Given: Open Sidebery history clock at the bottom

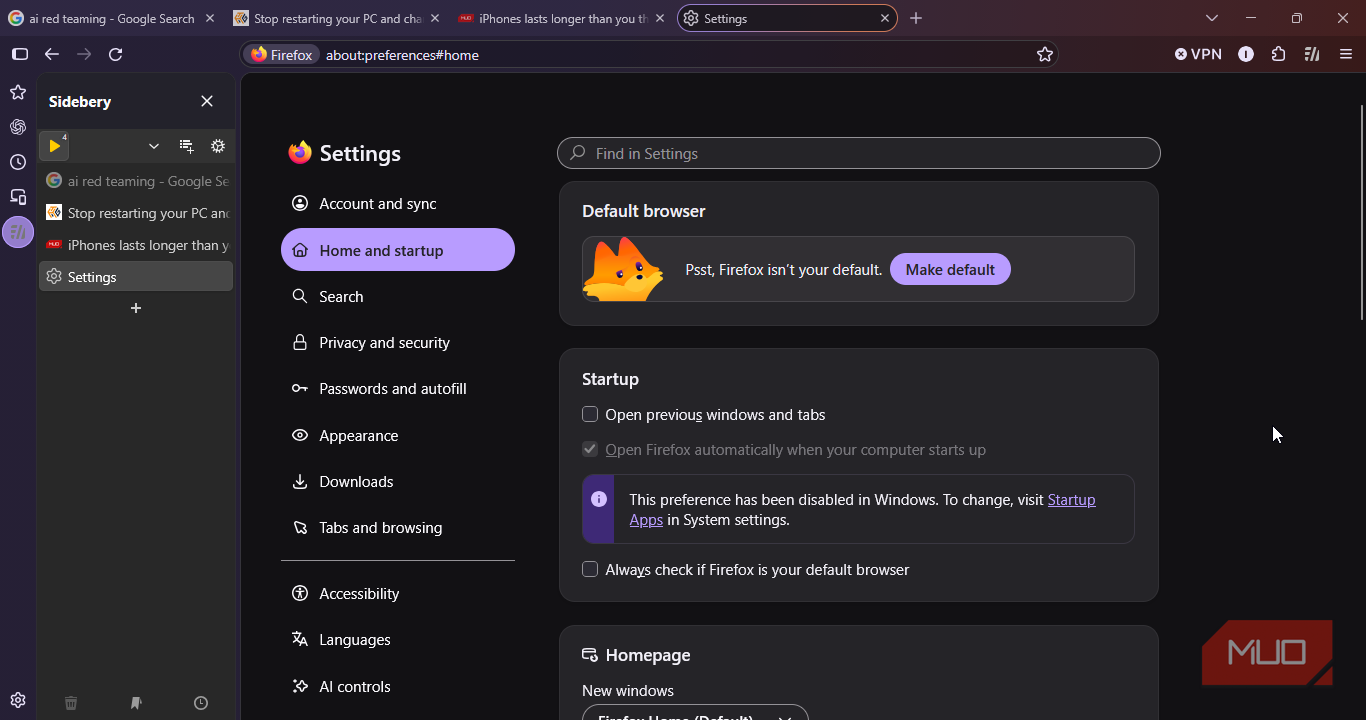Looking at the screenshot, I should click(x=201, y=703).
